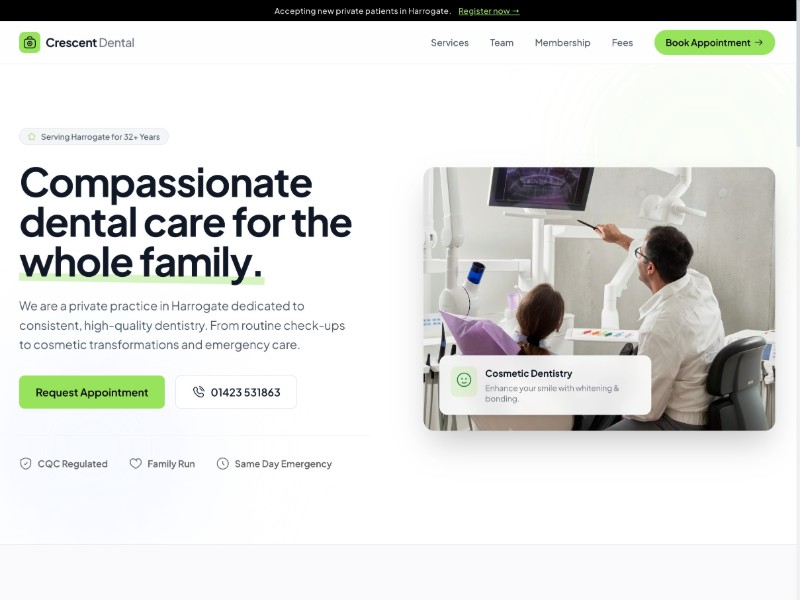Go to the Membership page
This screenshot has height=600, width=800.
(562, 43)
